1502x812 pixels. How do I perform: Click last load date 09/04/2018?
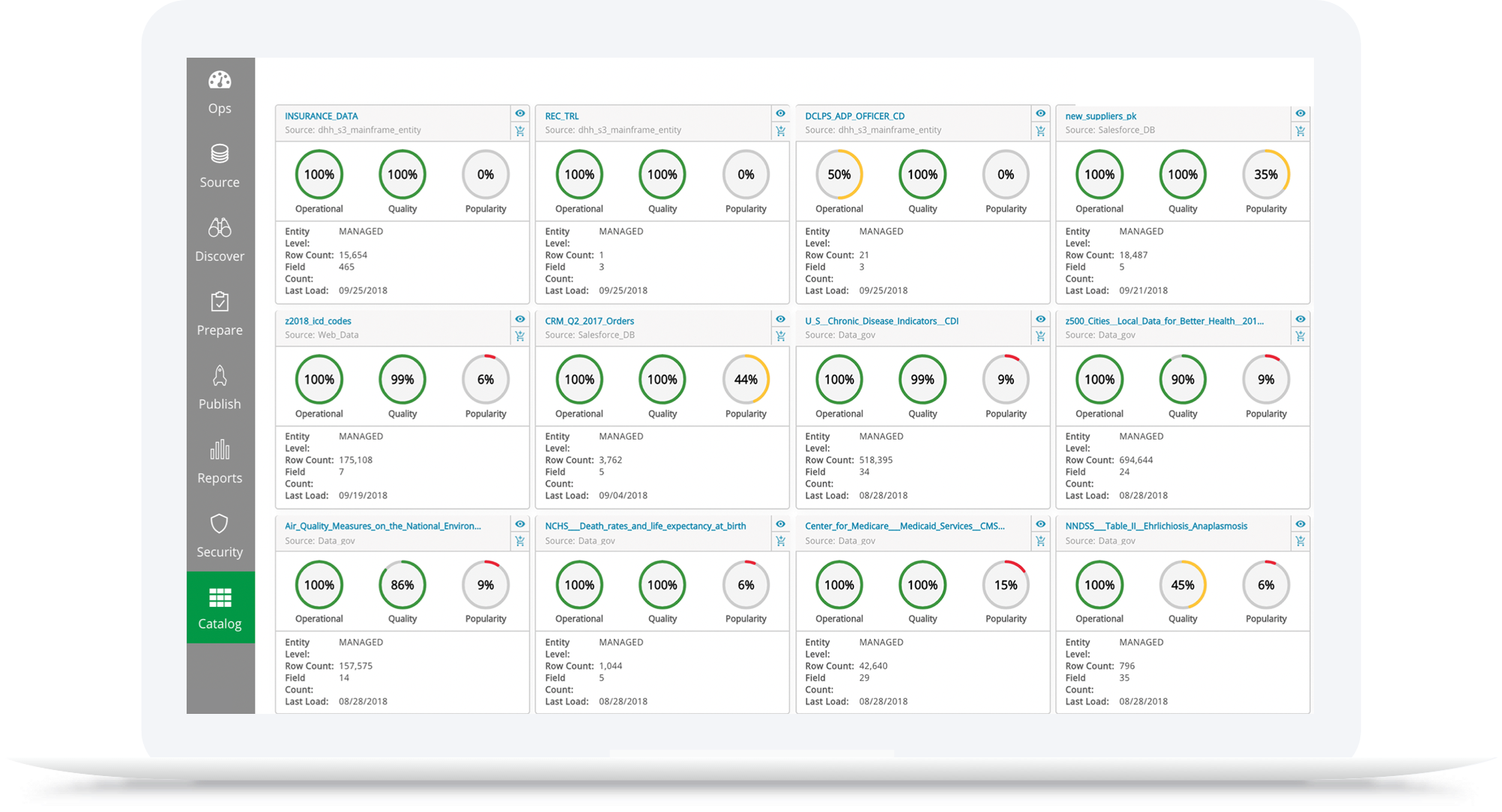tap(623, 496)
